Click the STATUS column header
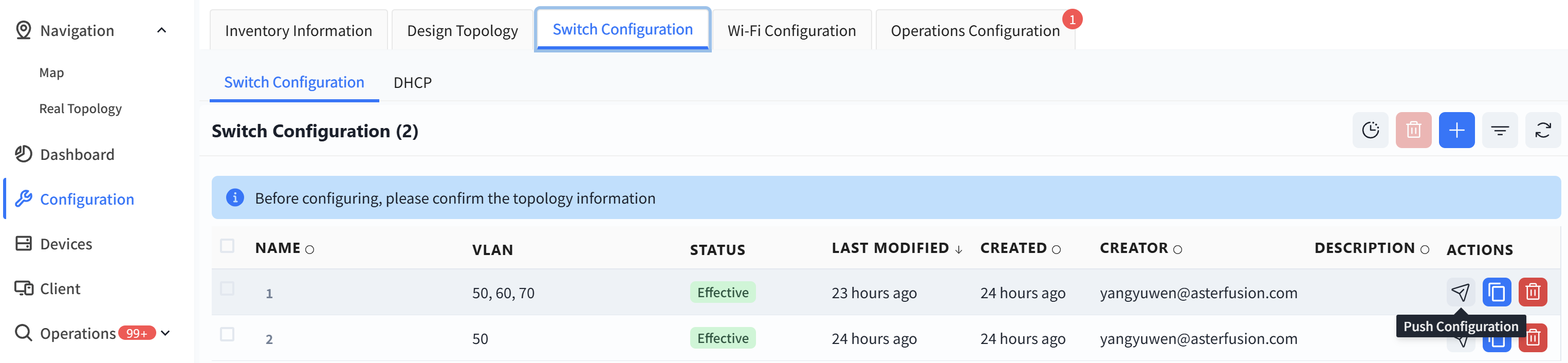Image resolution: width=1568 pixels, height=363 pixels. (717, 250)
